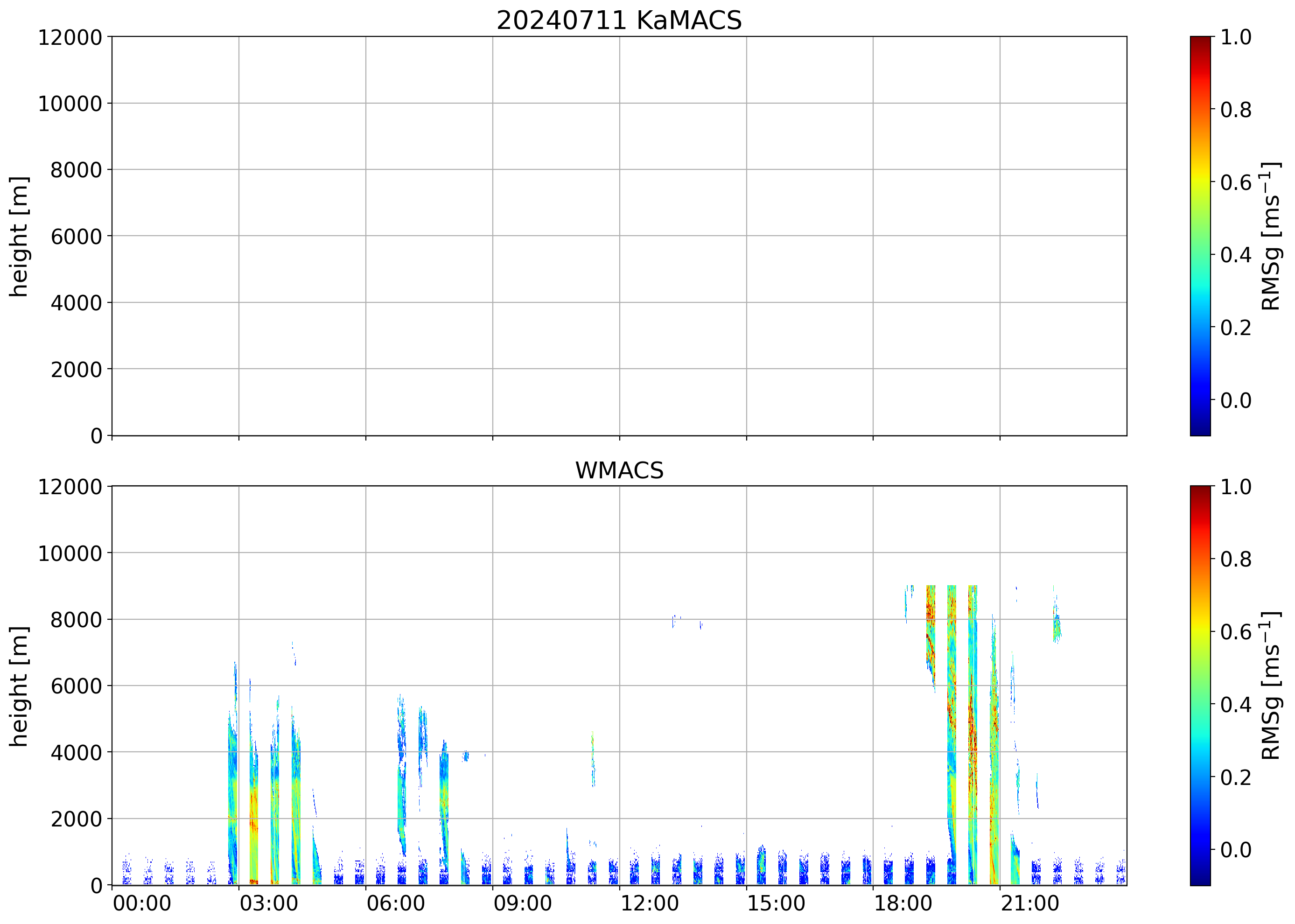The height and width of the screenshot is (924, 1295).
Task: Click the 06:00 x-axis tick label
Action: [x=395, y=903]
